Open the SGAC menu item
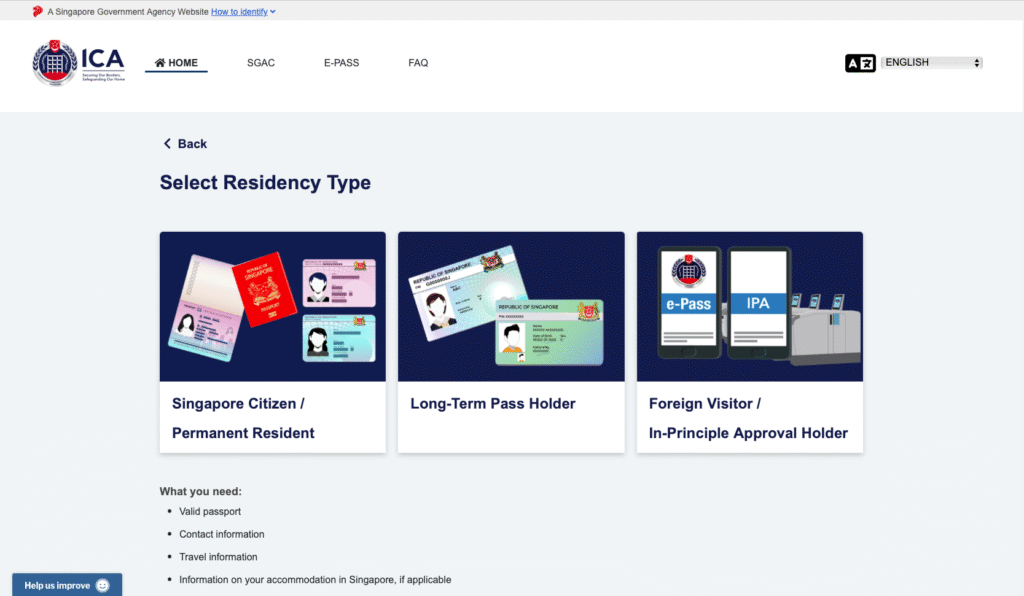Screen dimensions: 1024x596 [x=261, y=63]
